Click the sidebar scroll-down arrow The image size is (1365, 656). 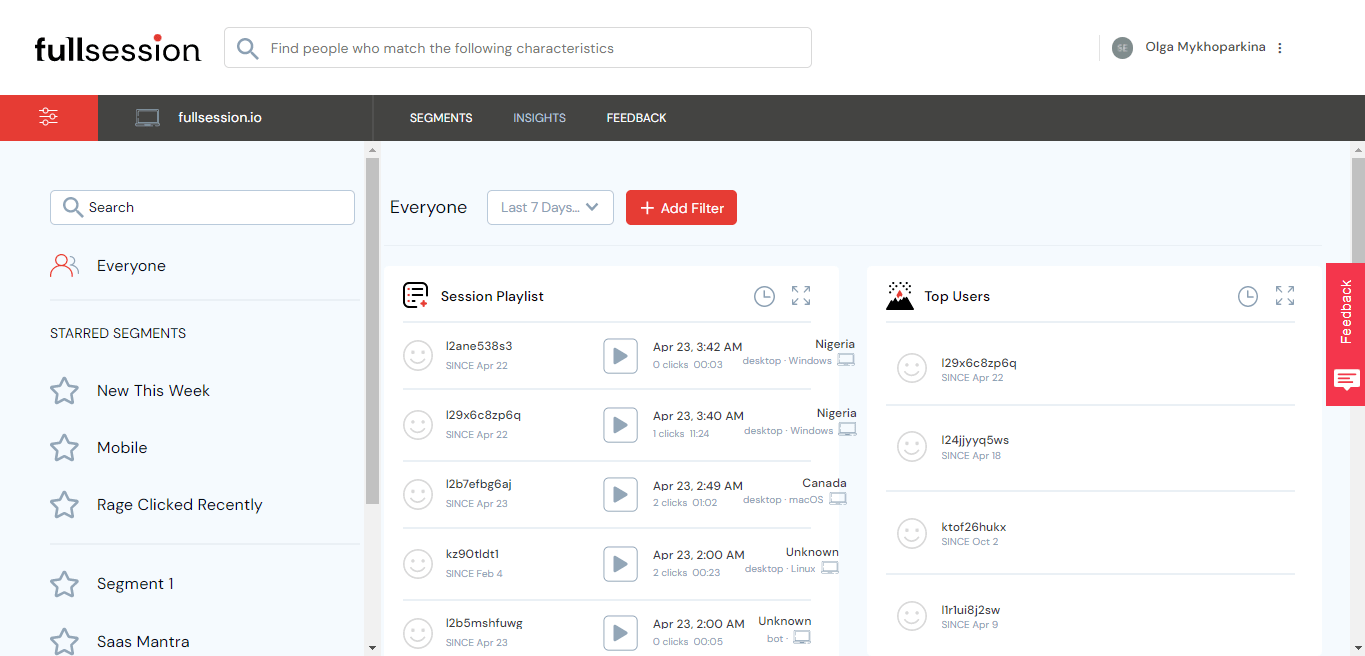[372, 648]
